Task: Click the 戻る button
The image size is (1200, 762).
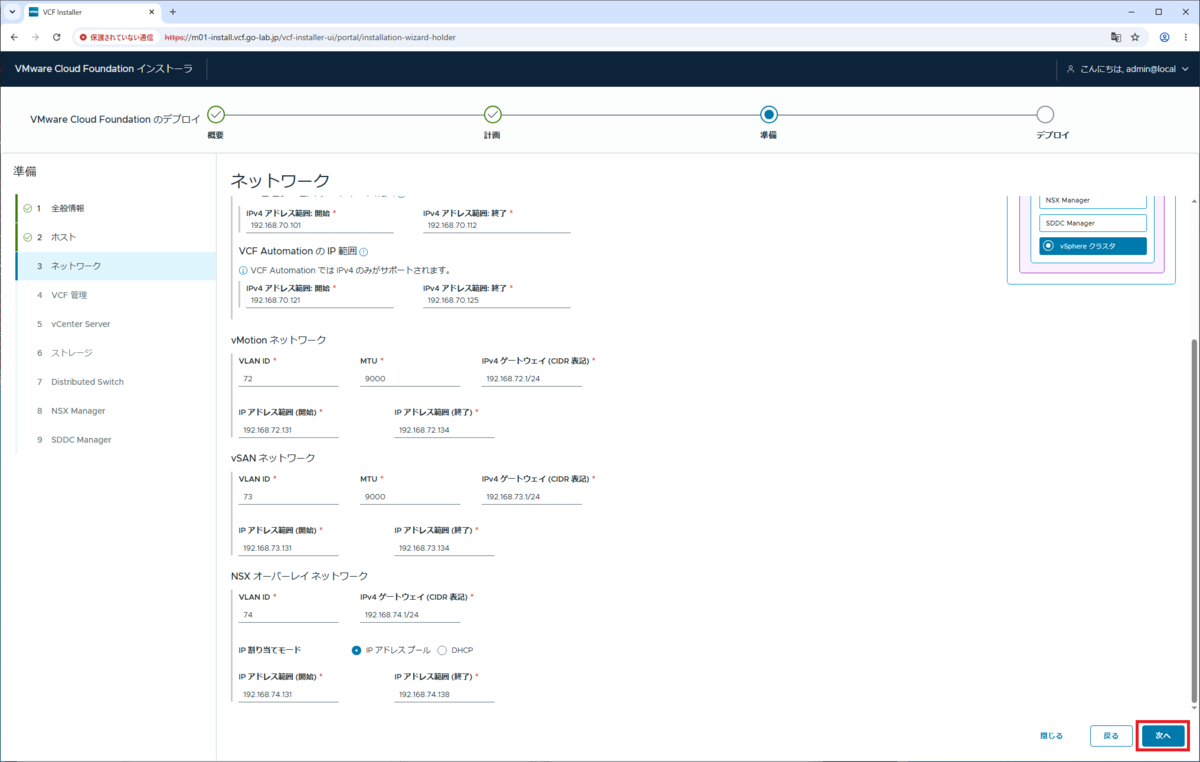Action: click(1111, 735)
